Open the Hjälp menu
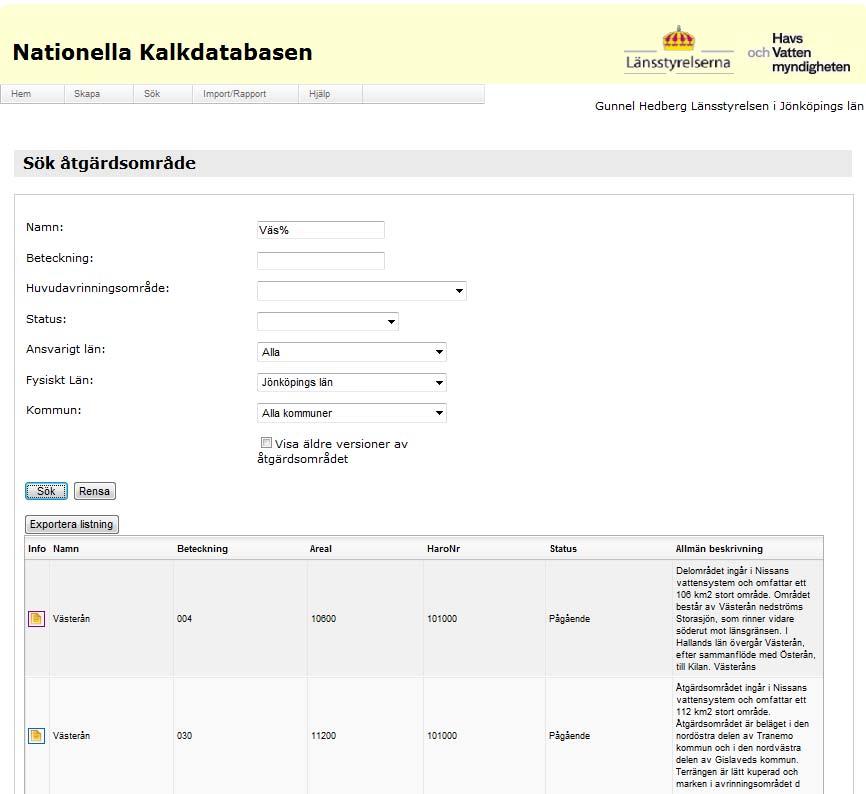 click(x=319, y=94)
